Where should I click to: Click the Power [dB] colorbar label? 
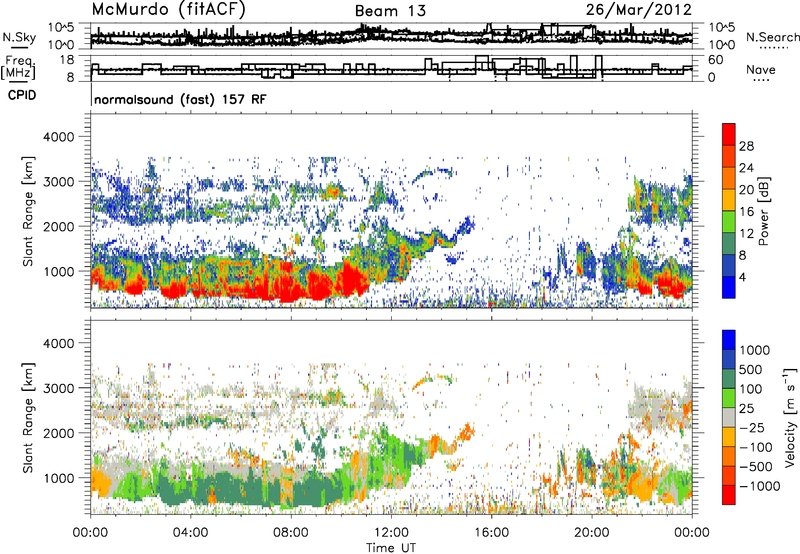click(763, 211)
